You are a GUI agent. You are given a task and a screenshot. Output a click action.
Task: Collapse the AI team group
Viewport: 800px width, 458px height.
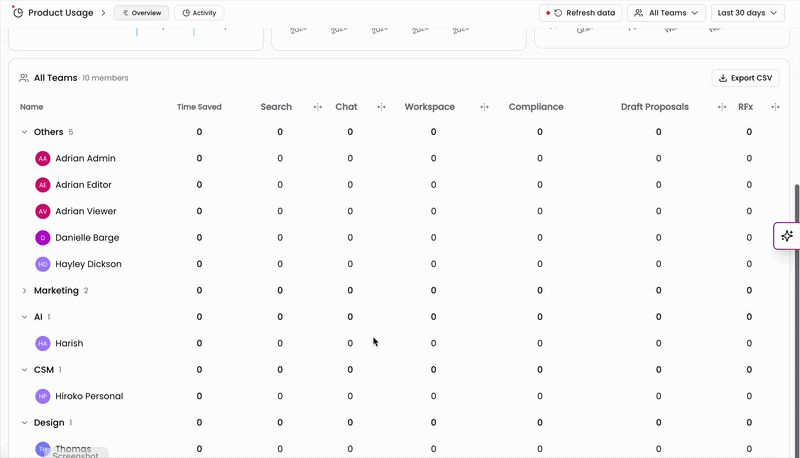pos(24,317)
